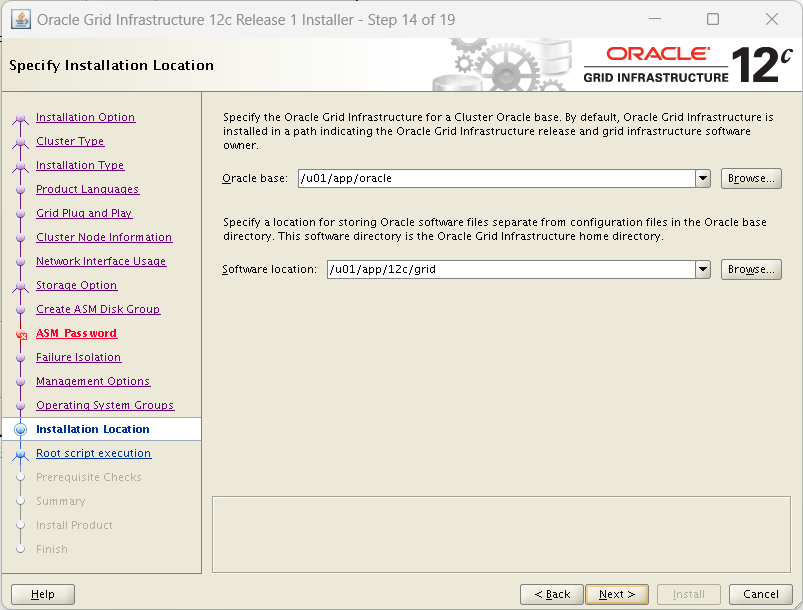Open Product Languages step

tap(88, 189)
